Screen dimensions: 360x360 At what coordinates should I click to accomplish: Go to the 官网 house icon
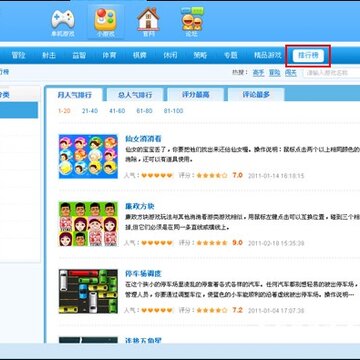pos(148,22)
